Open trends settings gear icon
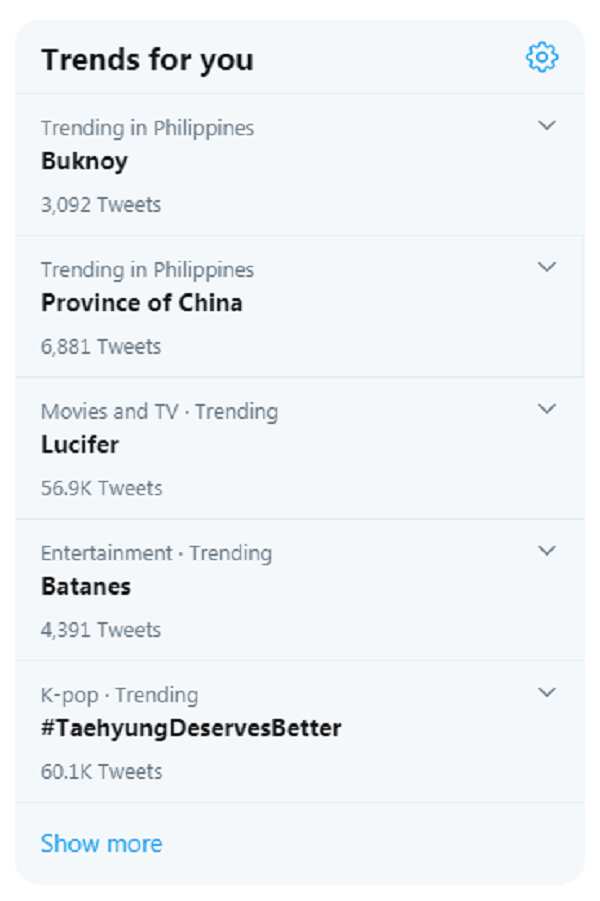This screenshot has width=600, height=901. coord(542,57)
